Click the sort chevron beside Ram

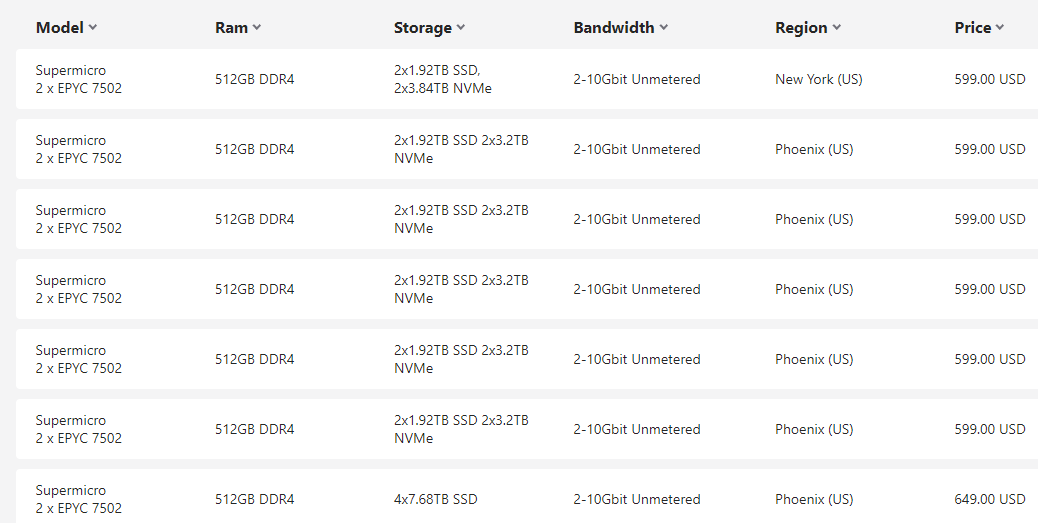coord(257,28)
